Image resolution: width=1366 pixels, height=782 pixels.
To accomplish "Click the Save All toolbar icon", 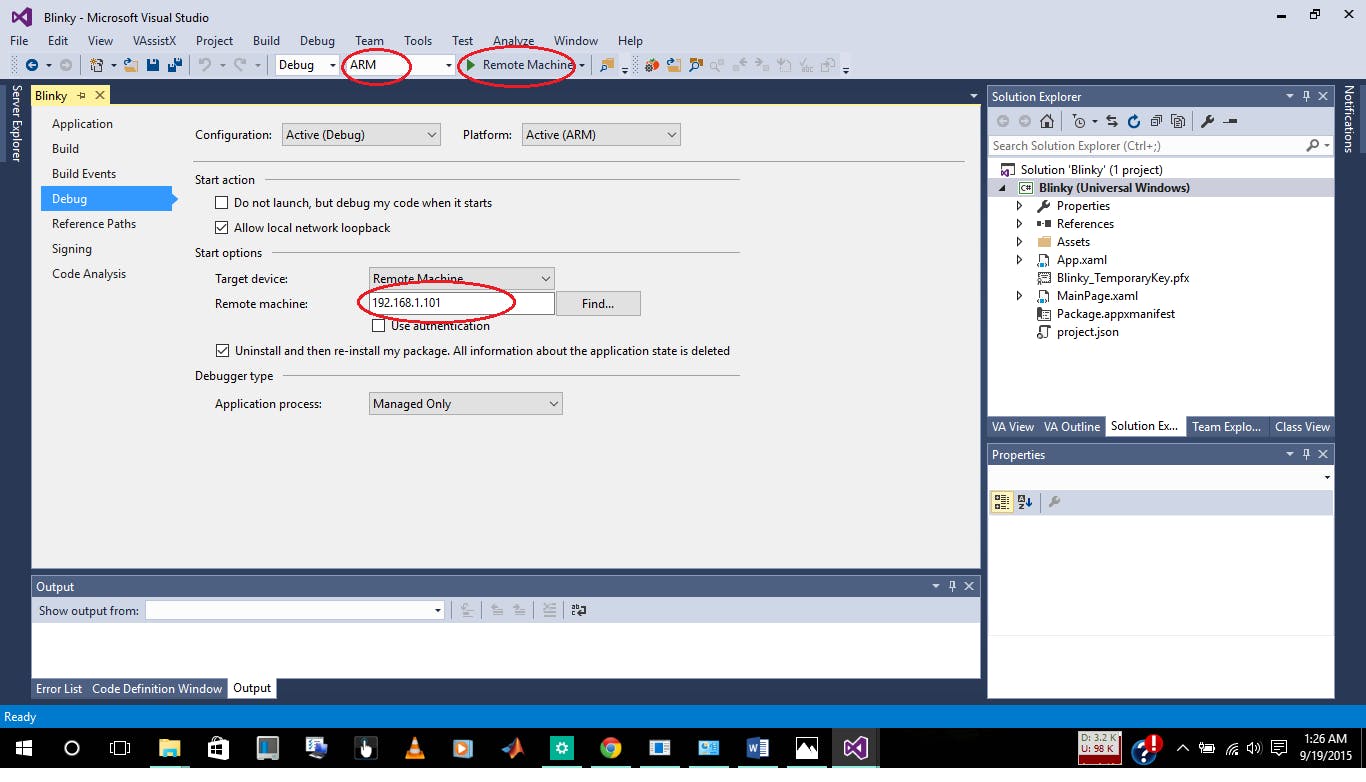I will click(173, 65).
